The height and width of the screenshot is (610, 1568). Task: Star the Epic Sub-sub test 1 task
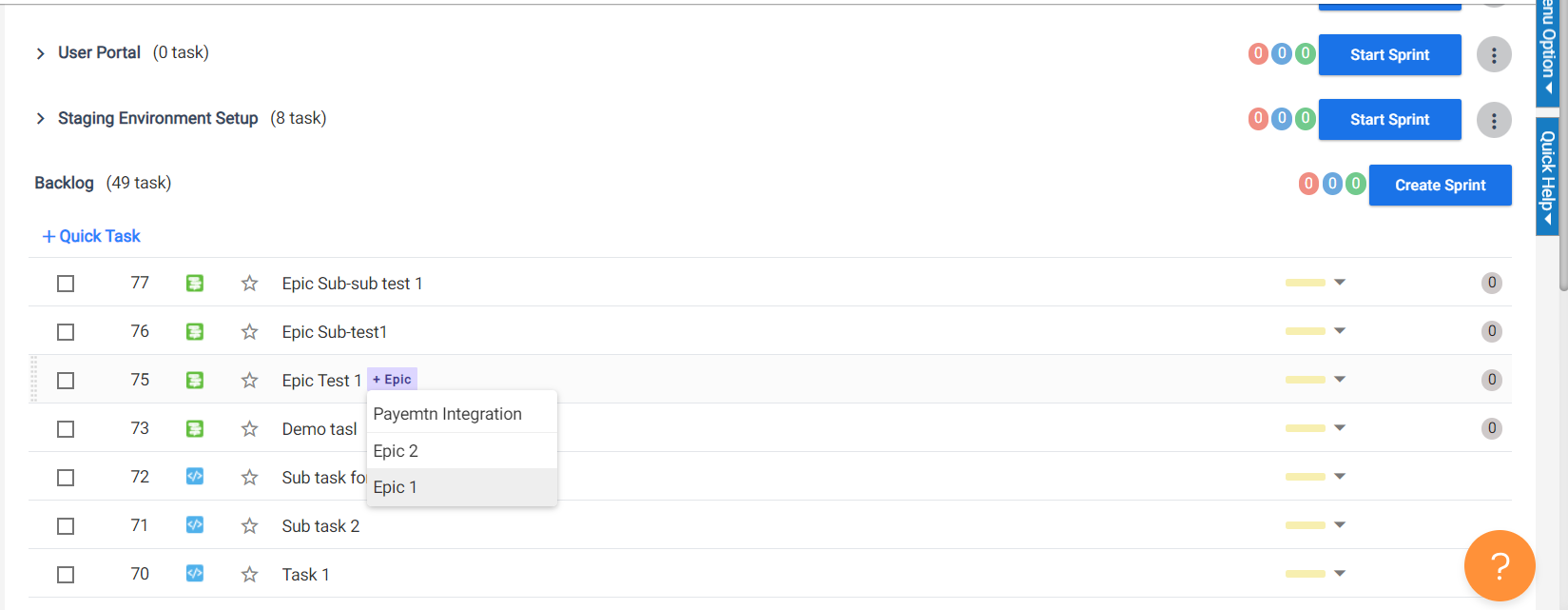[x=249, y=284]
